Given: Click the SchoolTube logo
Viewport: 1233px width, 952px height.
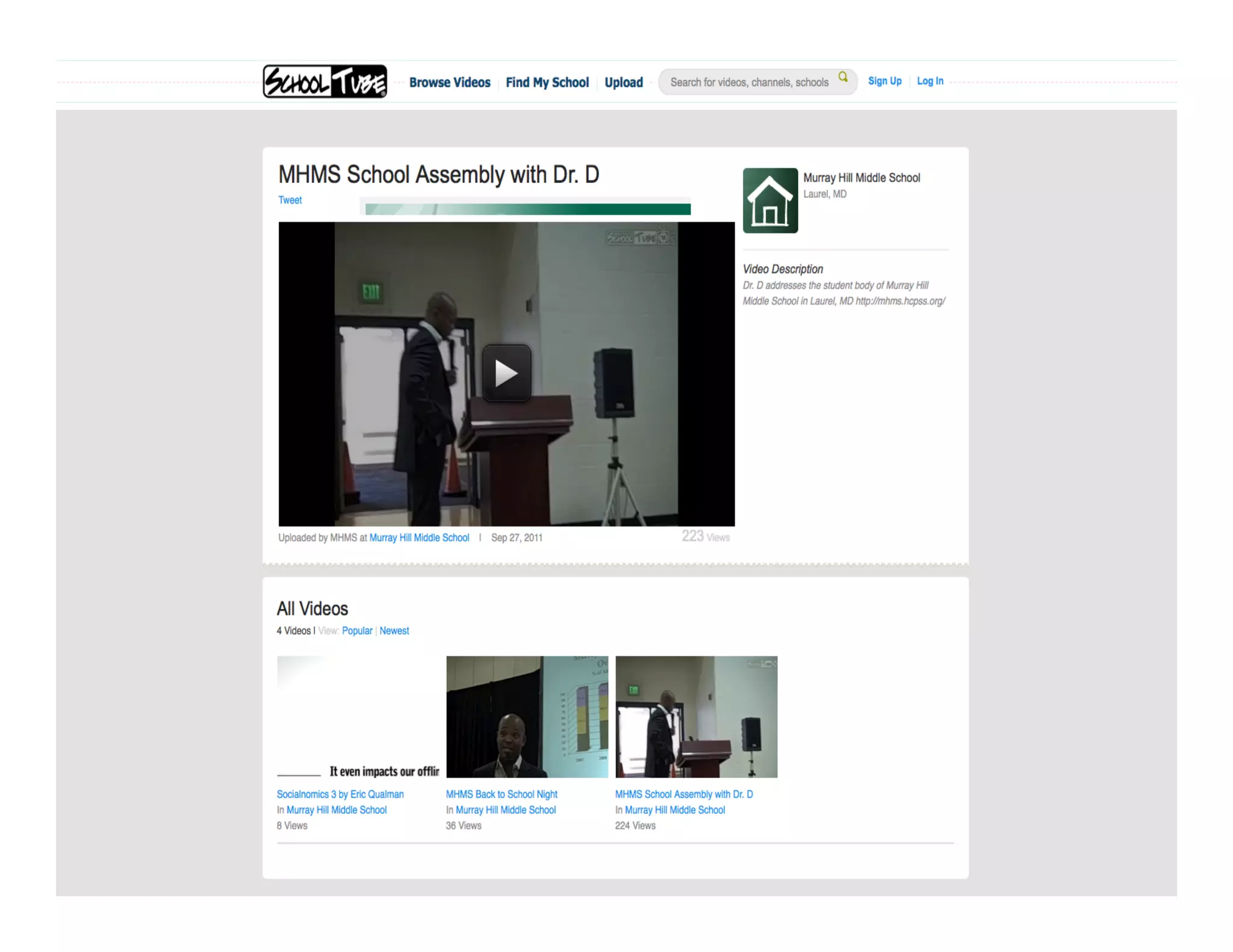Looking at the screenshot, I should click(325, 81).
